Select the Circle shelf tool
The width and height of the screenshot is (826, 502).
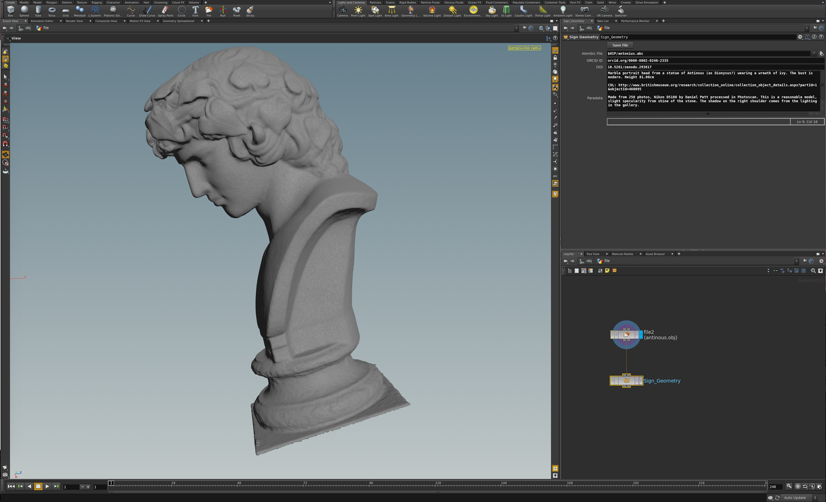[x=182, y=11]
